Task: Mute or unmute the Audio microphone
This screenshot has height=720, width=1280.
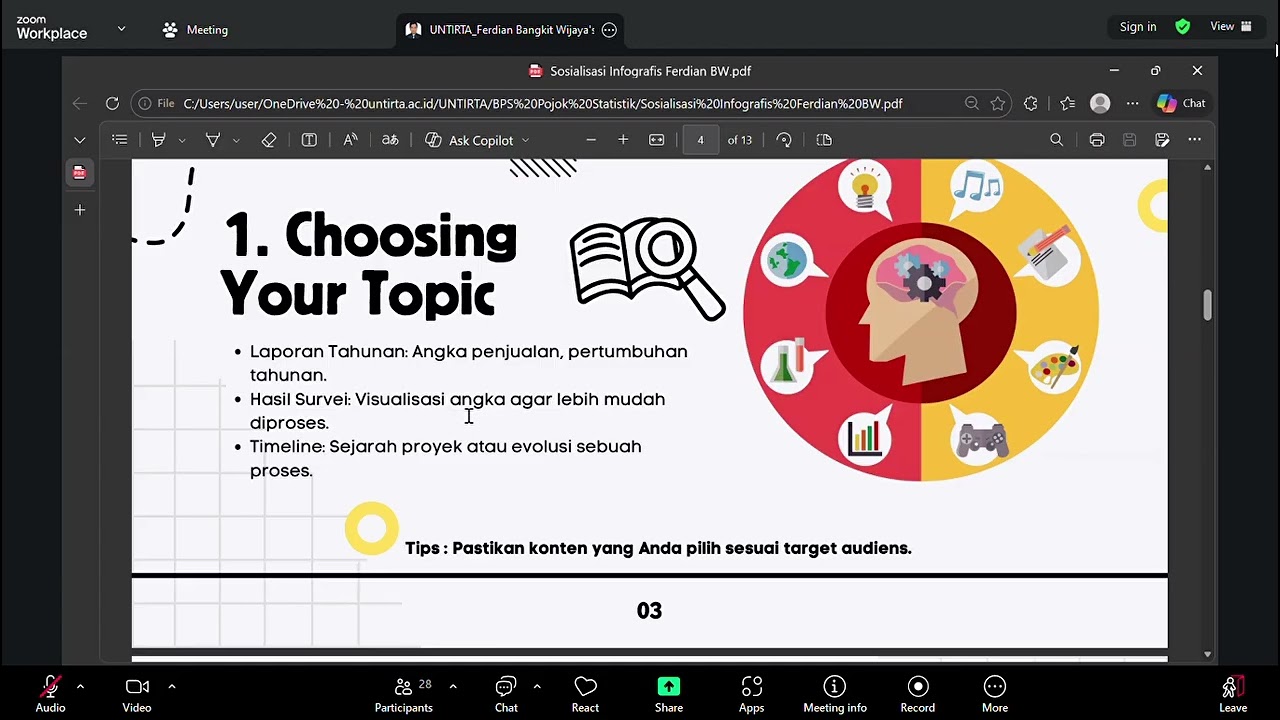Action: (50, 694)
